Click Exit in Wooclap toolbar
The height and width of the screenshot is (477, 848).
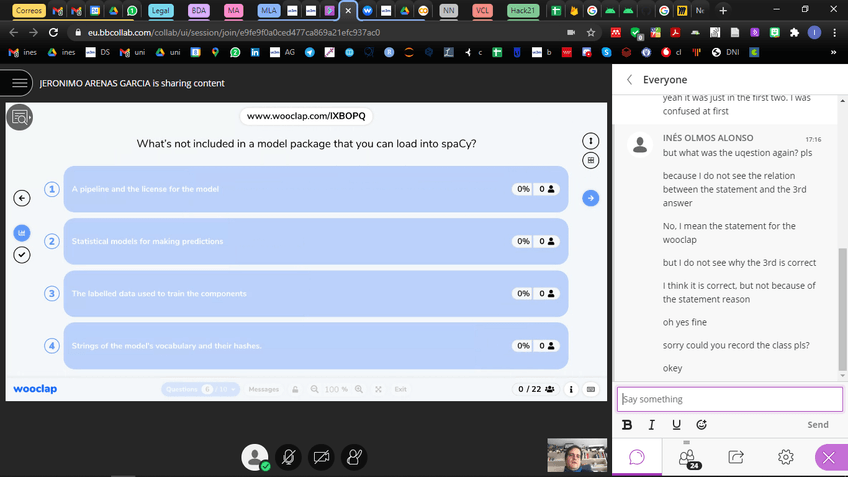(x=400, y=389)
